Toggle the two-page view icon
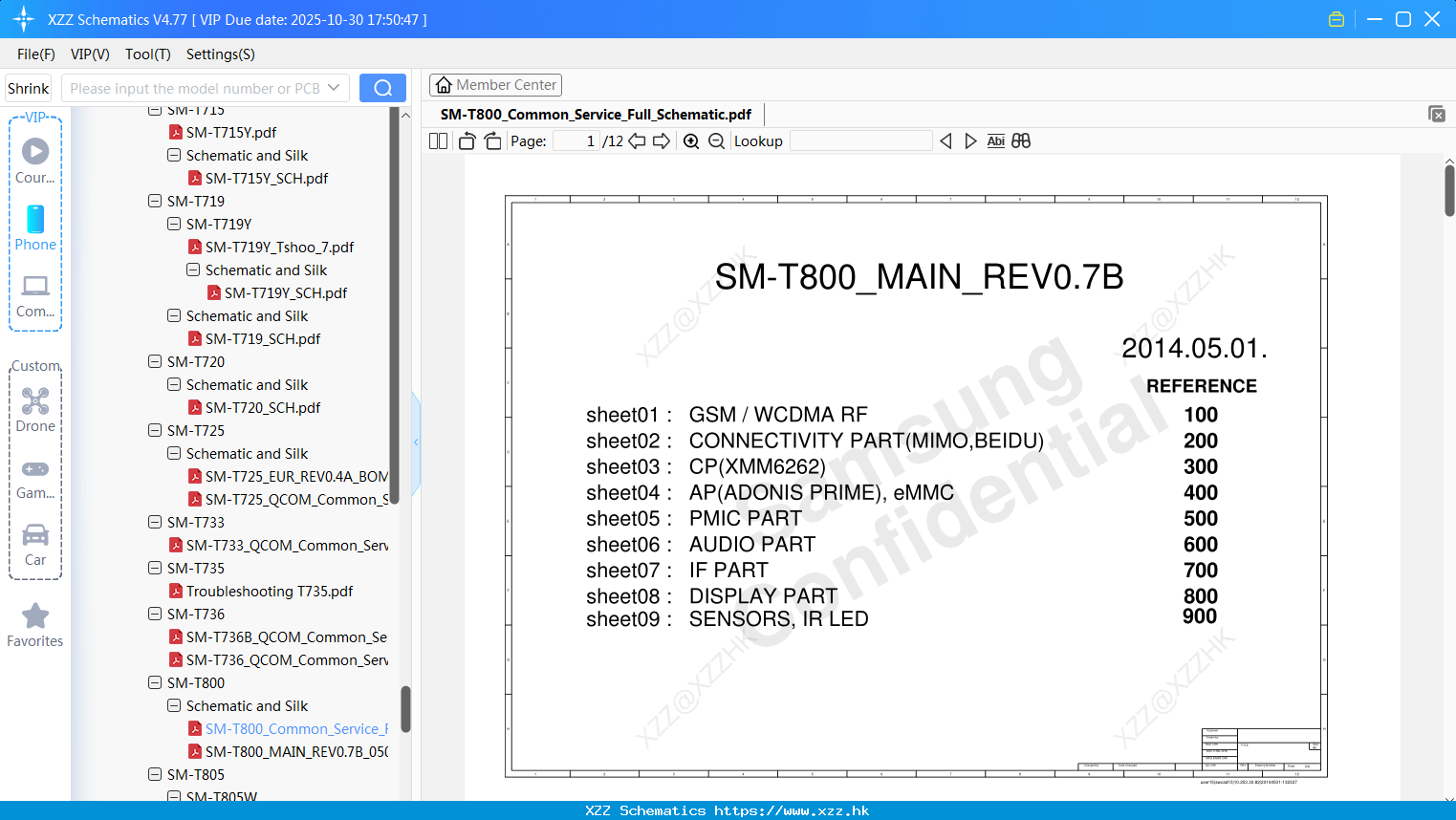The width and height of the screenshot is (1456, 820). [x=438, y=141]
